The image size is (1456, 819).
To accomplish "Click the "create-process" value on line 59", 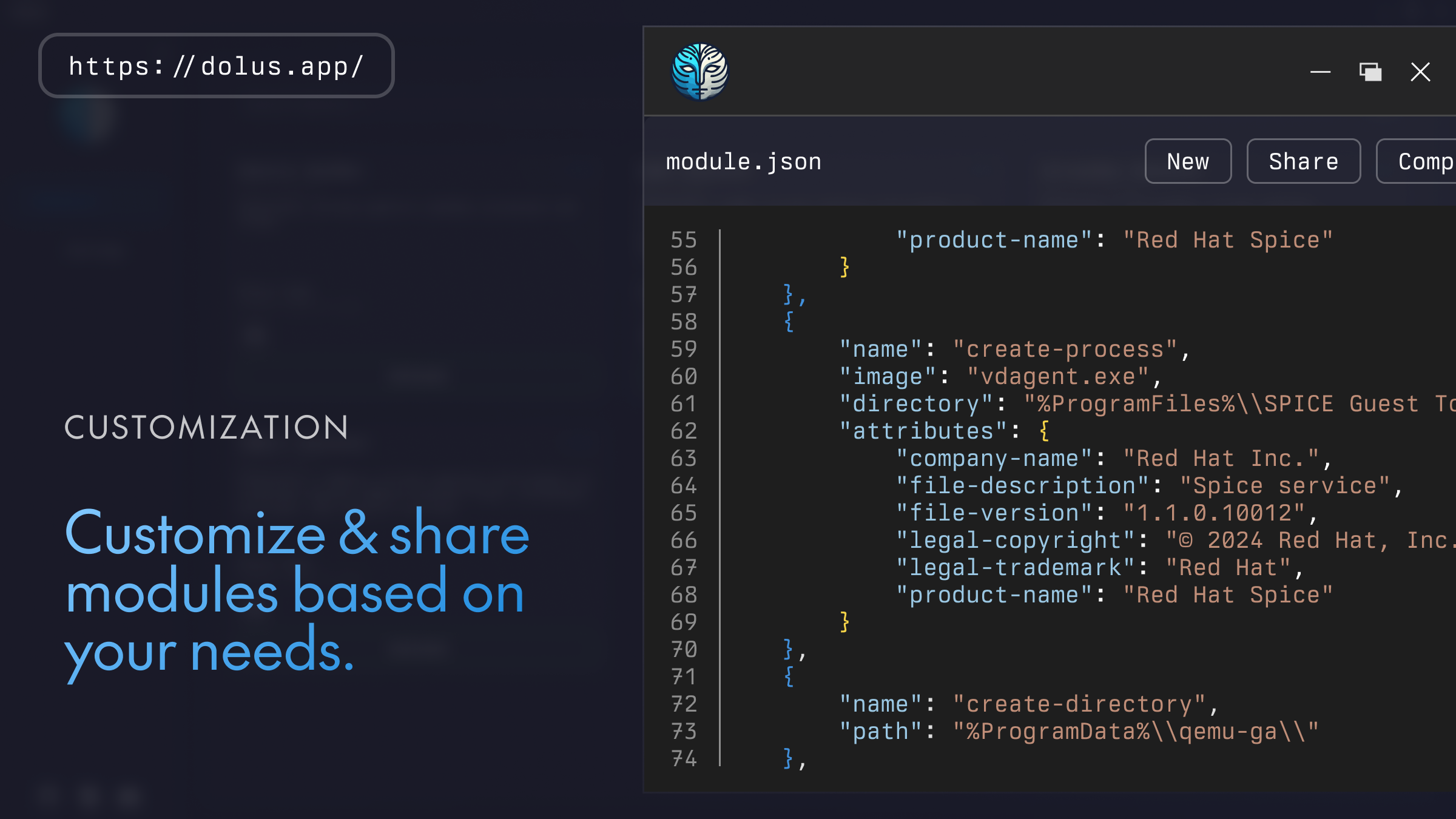I will [1065, 349].
